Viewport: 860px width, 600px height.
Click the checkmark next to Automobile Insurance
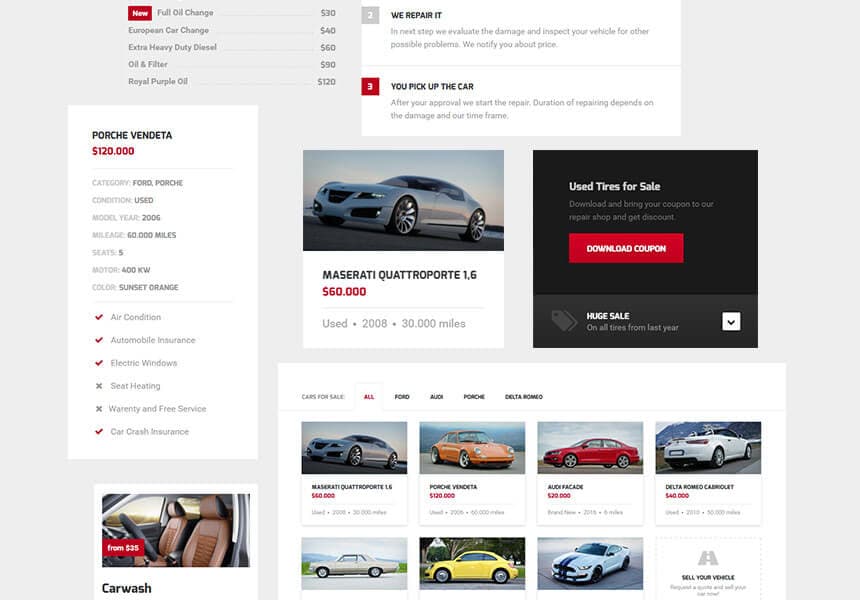pyautogui.click(x=99, y=340)
